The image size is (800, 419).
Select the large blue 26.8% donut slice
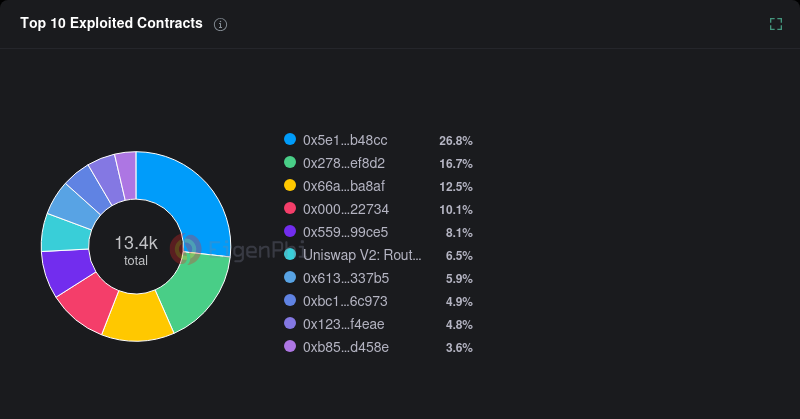pyautogui.click(x=195, y=198)
